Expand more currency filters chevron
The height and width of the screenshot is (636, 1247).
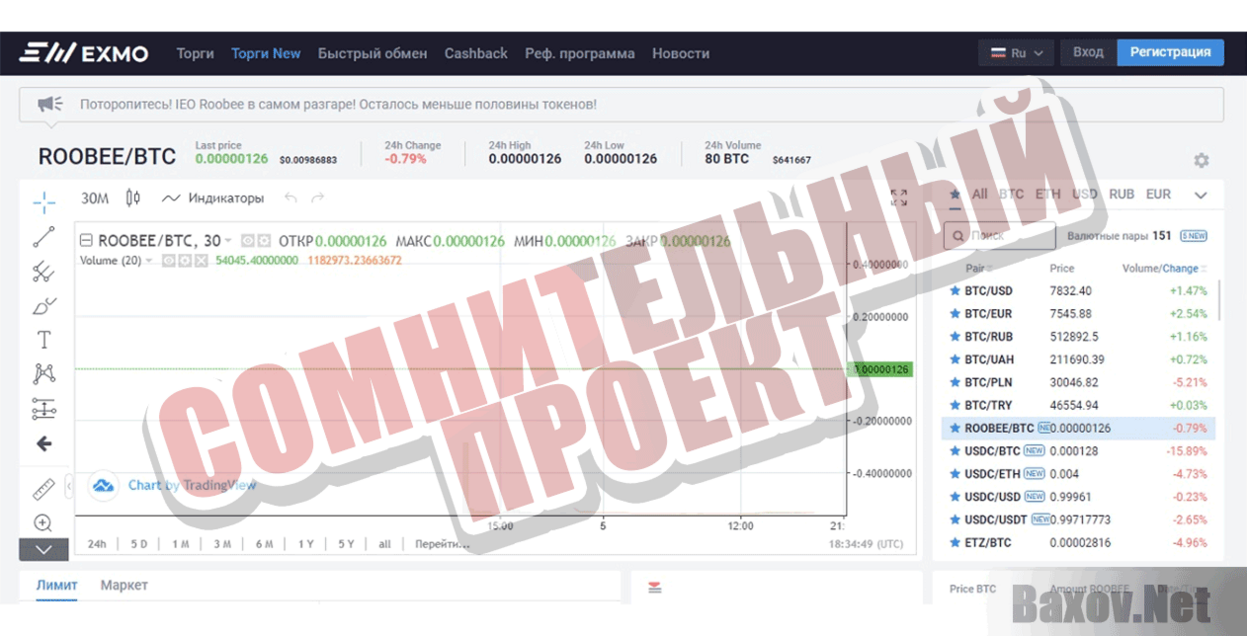tap(1201, 195)
